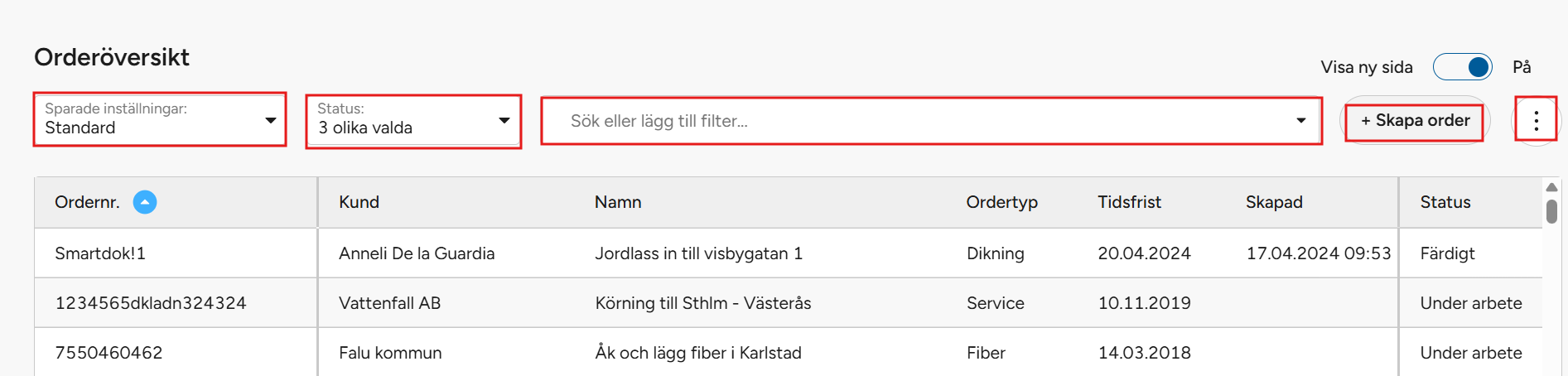Sort by the Skapad column header

point(1274,202)
